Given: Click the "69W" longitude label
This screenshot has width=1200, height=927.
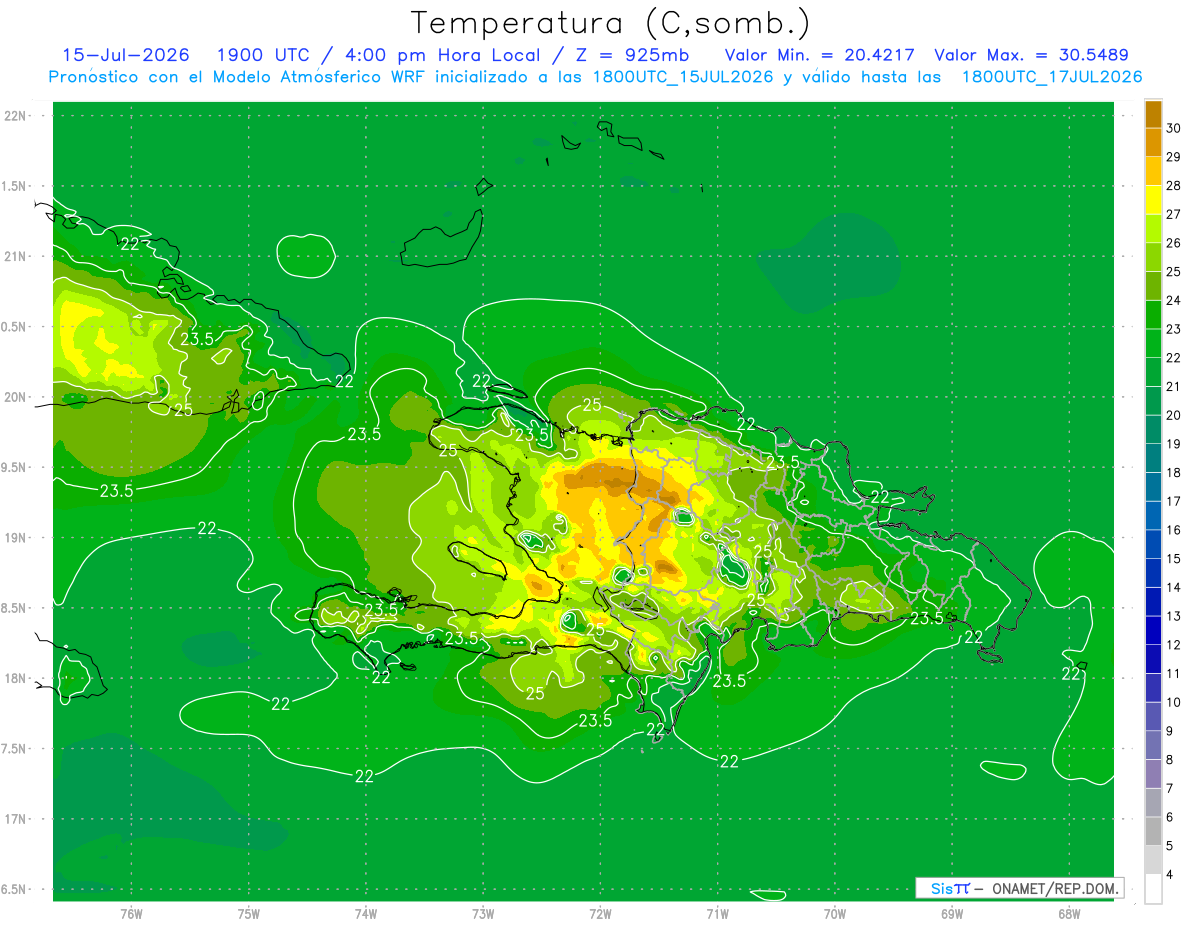Looking at the screenshot, I should coord(952,913).
